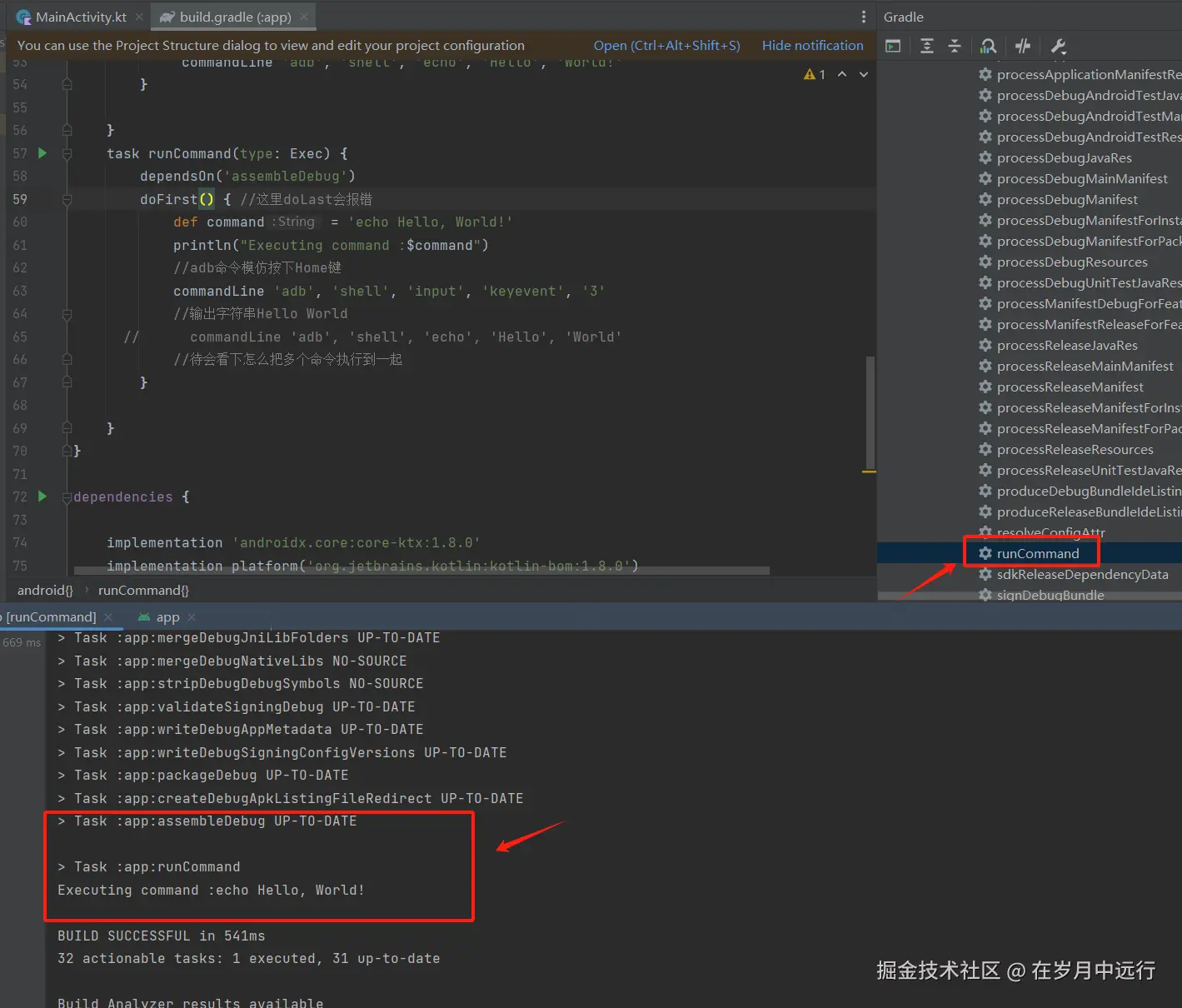The width and height of the screenshot is (1182, 1008).
Task: Select sdkReleaseDependencyData Gradle task
Action: click(x=1082, y=574)
